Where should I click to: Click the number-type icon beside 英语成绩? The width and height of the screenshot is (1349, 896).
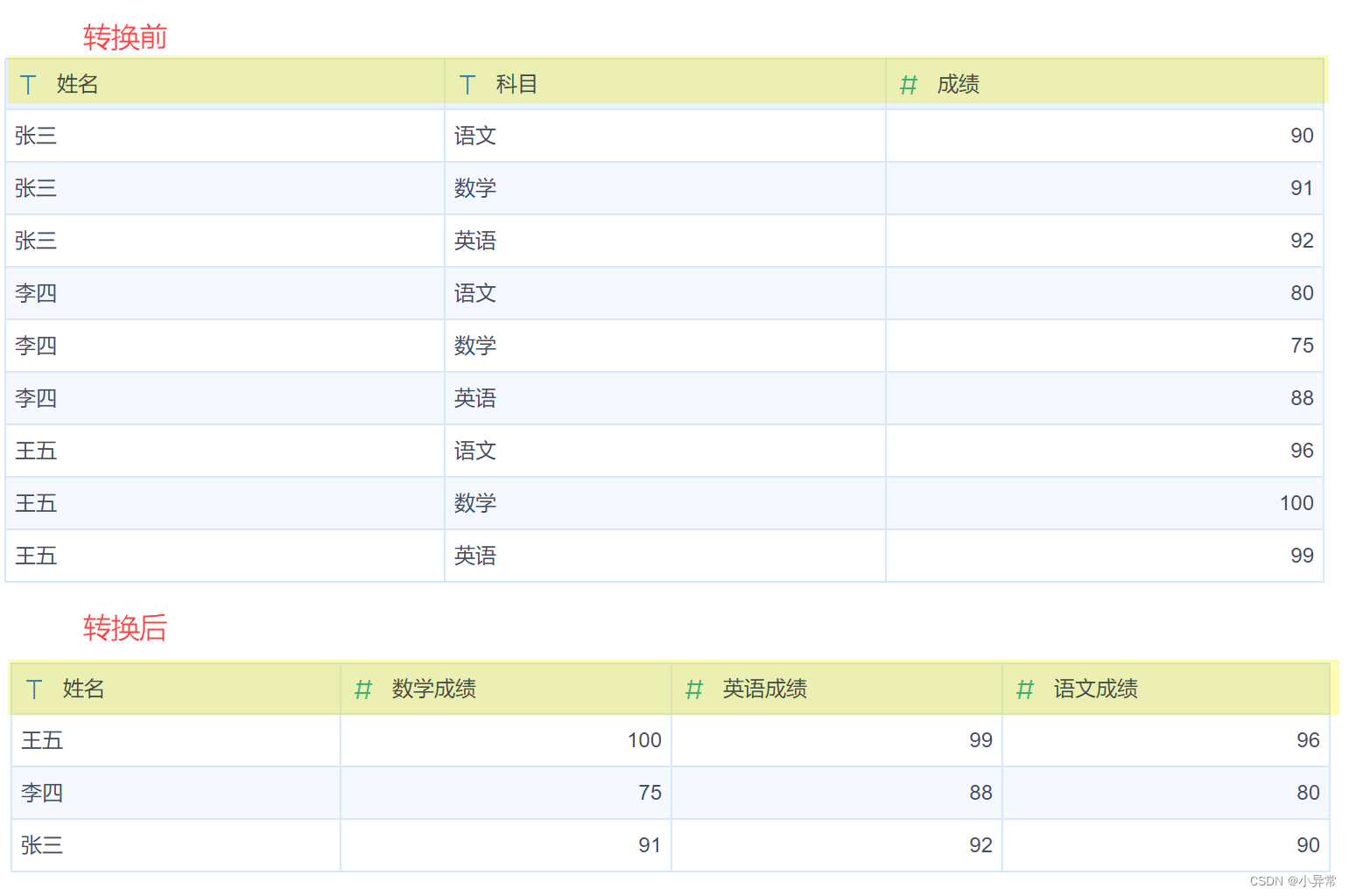(x=694, y=689)
